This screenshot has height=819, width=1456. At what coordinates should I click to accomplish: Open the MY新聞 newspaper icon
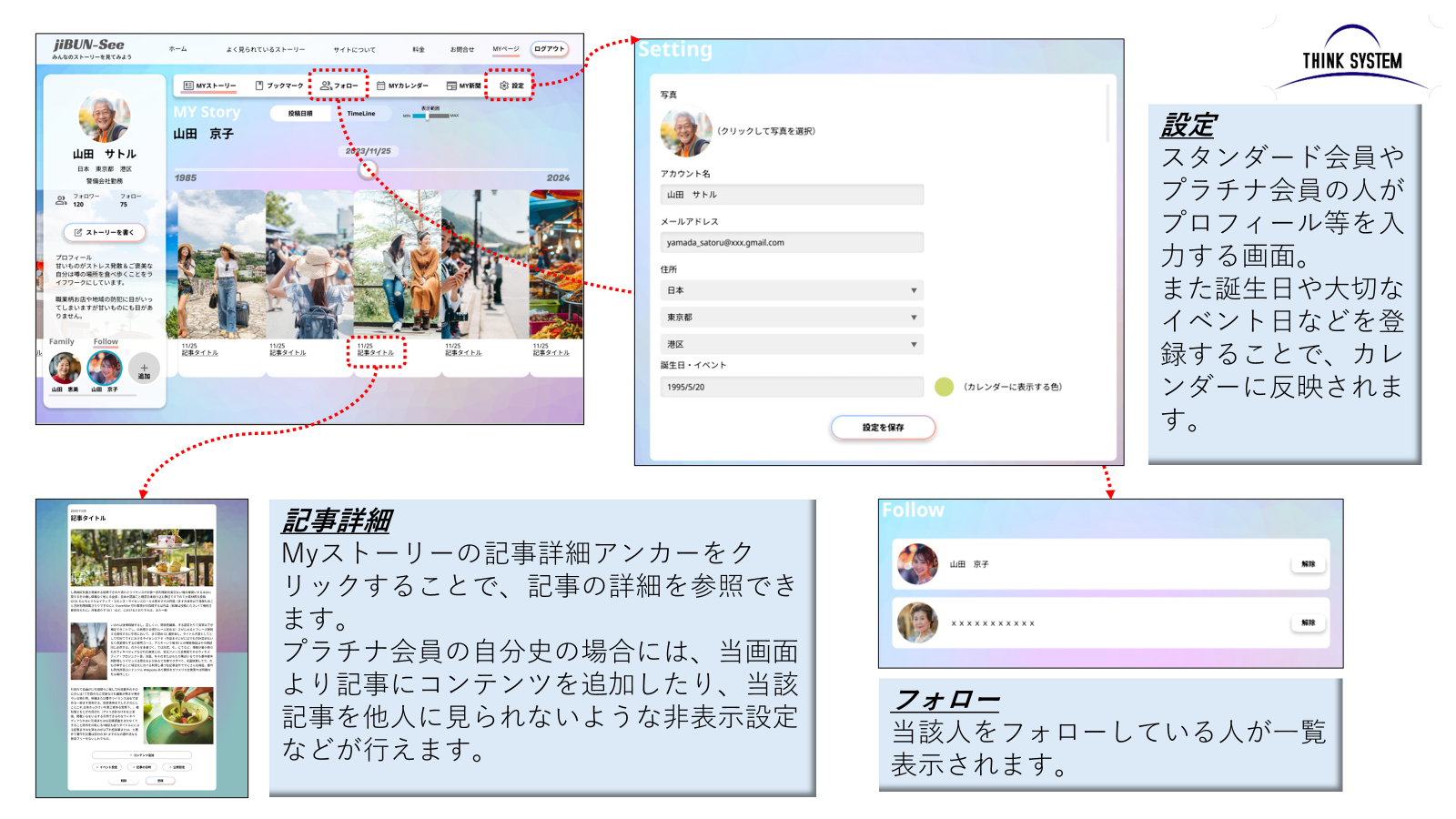coord(451,86)
